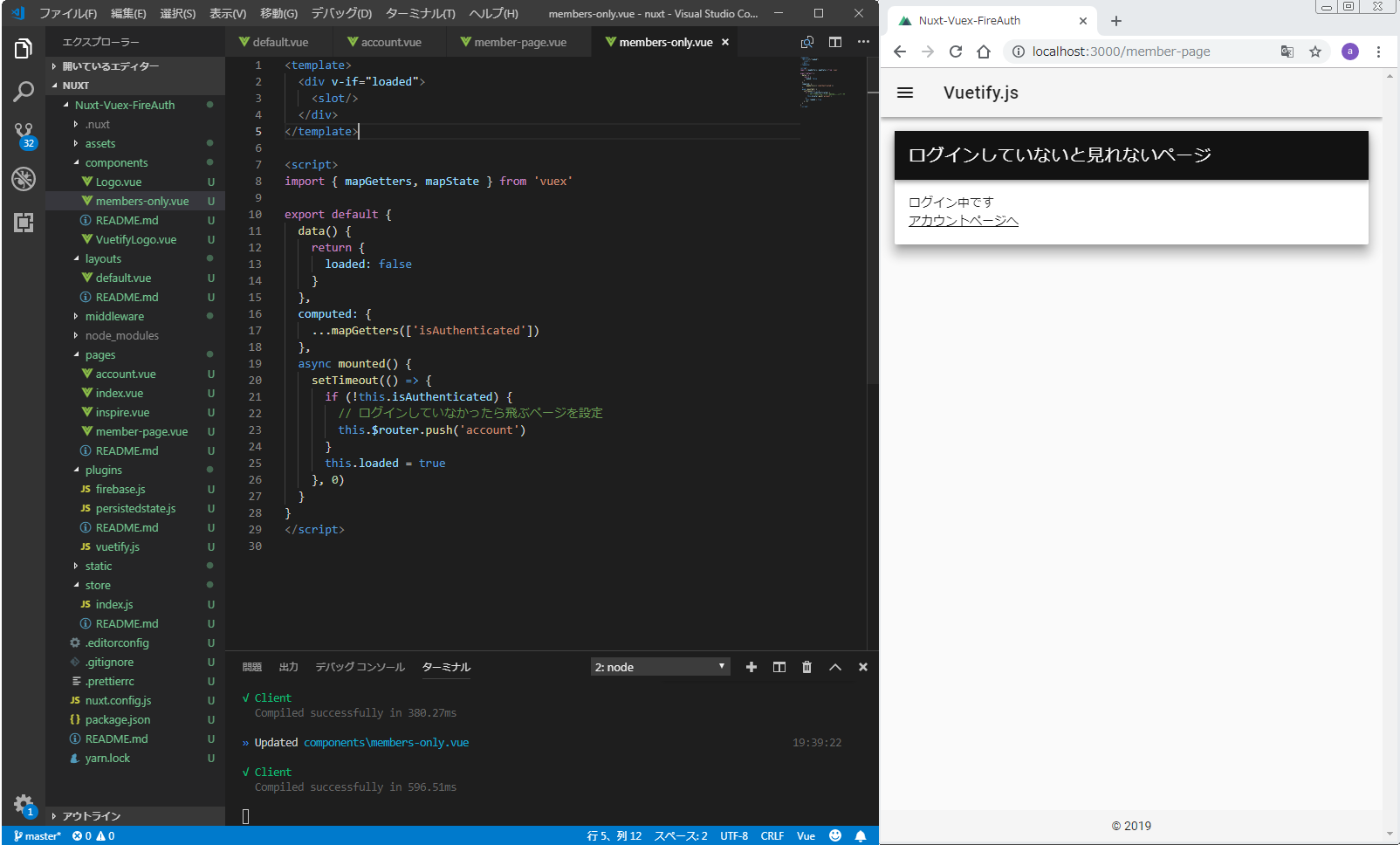Maximize terminal panel with chevron up
The height and width of the screenshot is (845, 1400).
coord(835,667)
